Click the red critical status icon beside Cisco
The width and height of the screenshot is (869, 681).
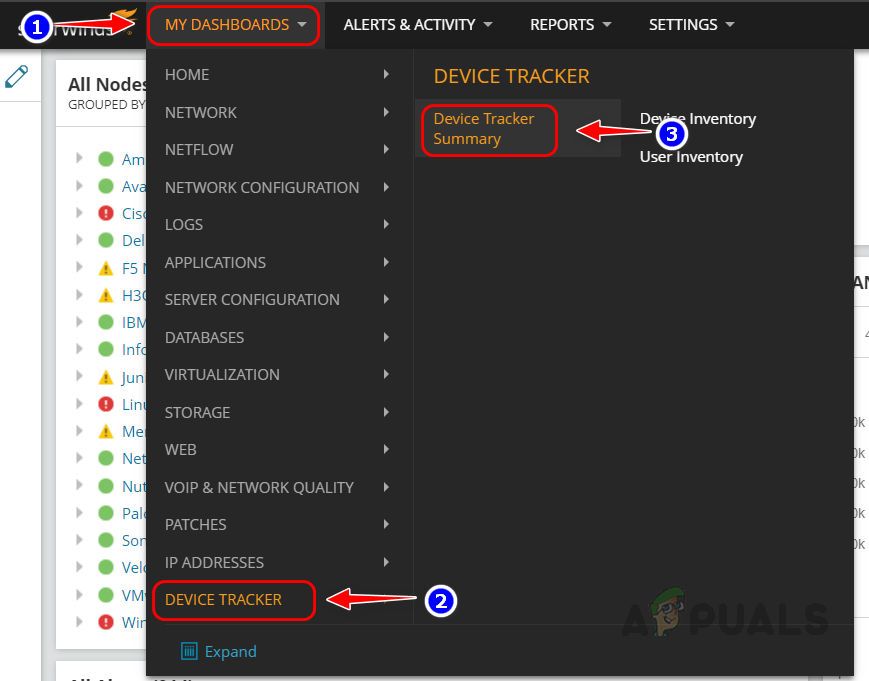click(x=106, y=213)
